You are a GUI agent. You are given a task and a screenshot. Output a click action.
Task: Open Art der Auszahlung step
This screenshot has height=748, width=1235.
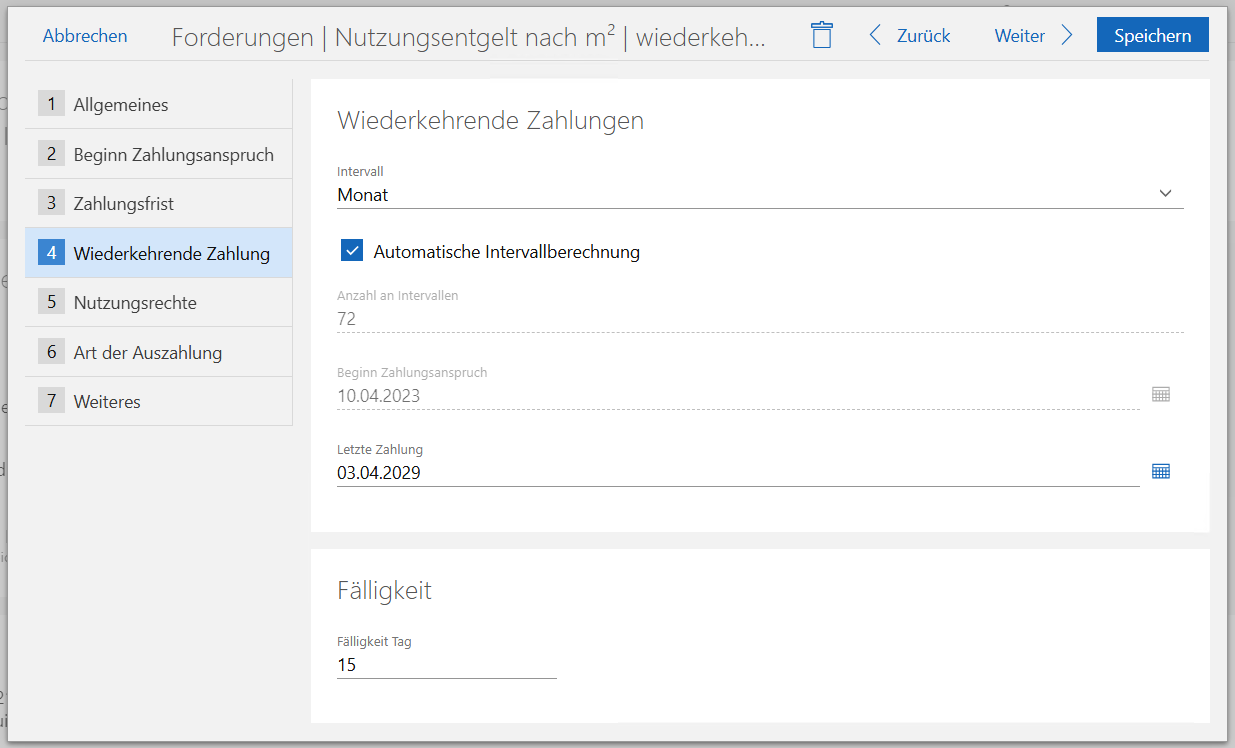tap(147, 352)
